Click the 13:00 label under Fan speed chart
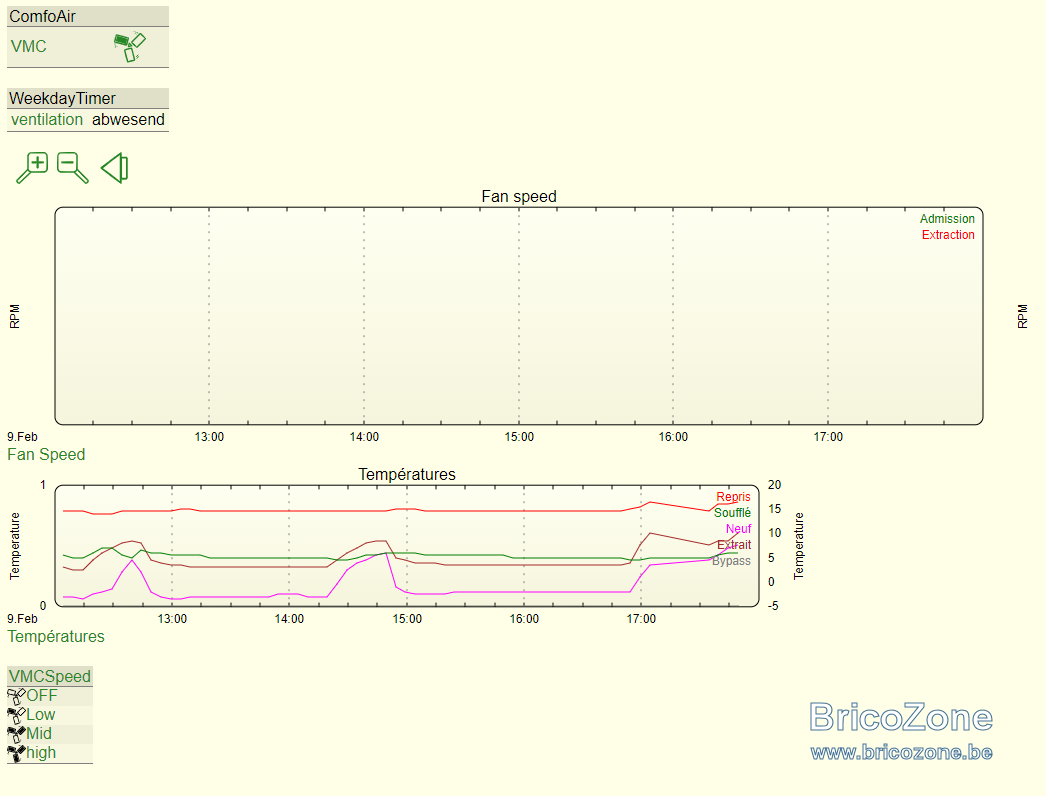The image size is (1046, 796). 209,437
